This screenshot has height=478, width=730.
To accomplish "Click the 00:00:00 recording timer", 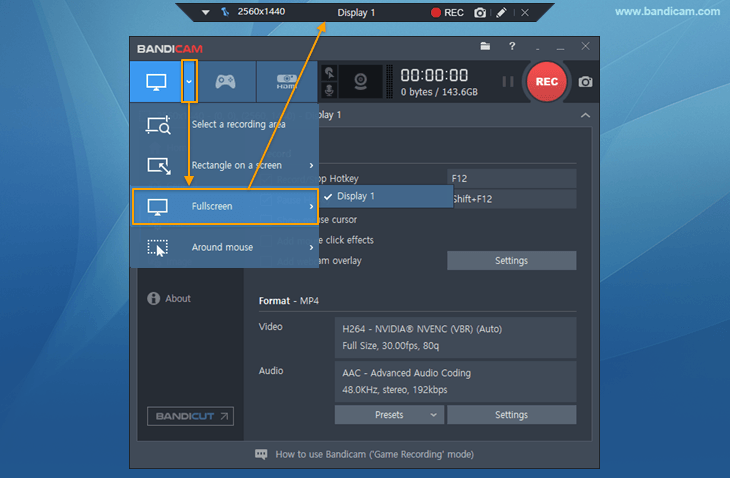I will 434,75.
